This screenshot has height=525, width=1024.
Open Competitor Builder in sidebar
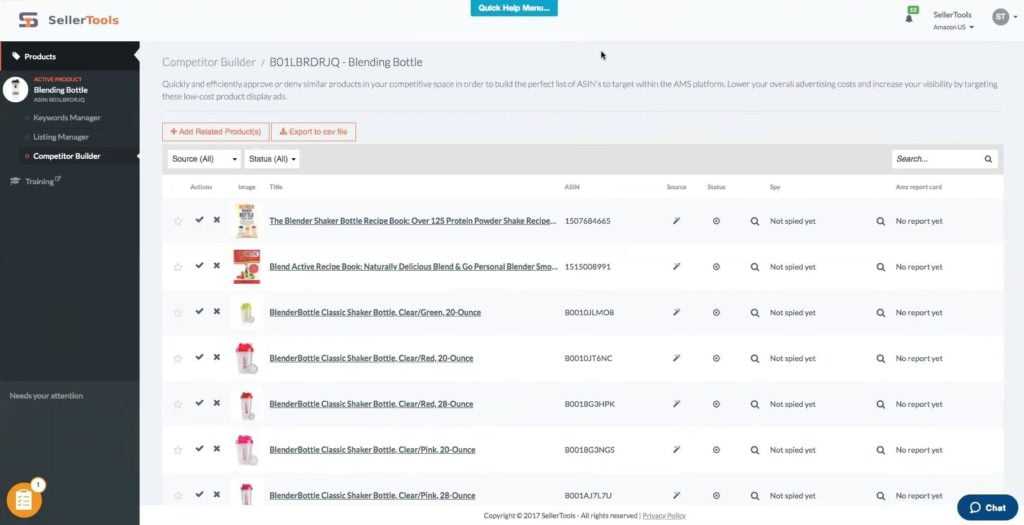pyautogui.click(x=67, y=156)
